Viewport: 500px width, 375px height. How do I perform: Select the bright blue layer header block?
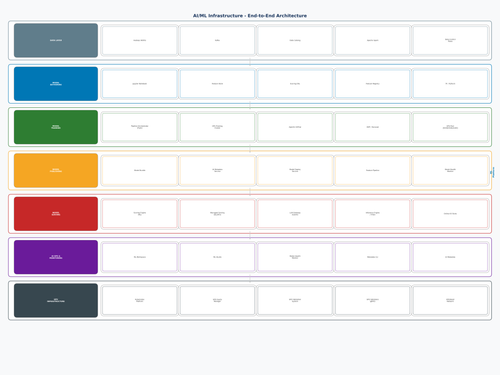point(56,84)
